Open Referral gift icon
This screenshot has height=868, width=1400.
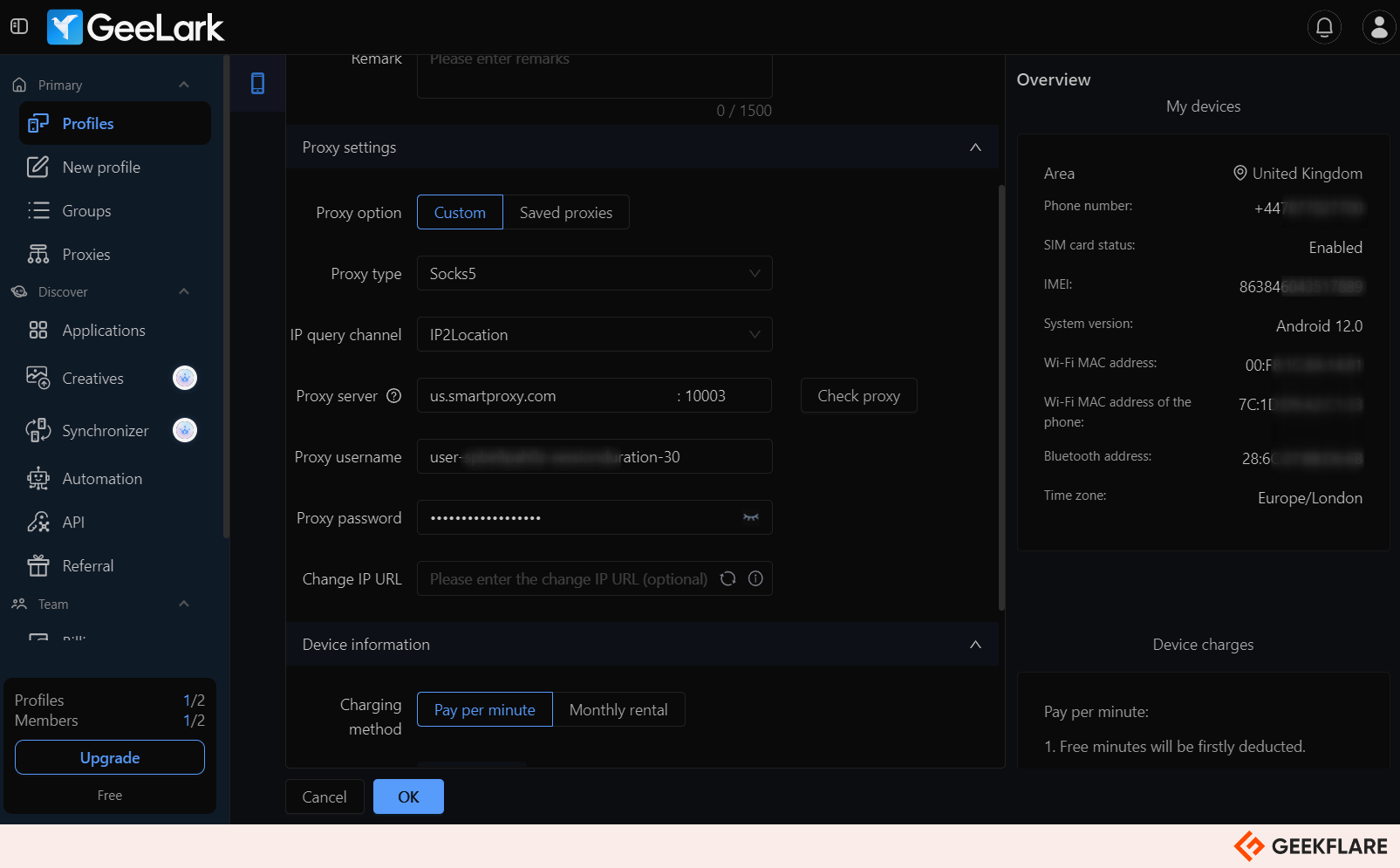pos(38,565)
